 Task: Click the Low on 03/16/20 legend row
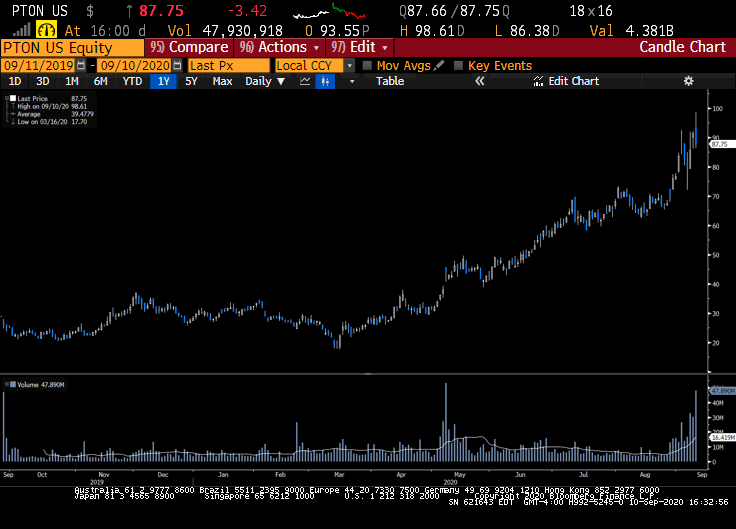[50, 122]
